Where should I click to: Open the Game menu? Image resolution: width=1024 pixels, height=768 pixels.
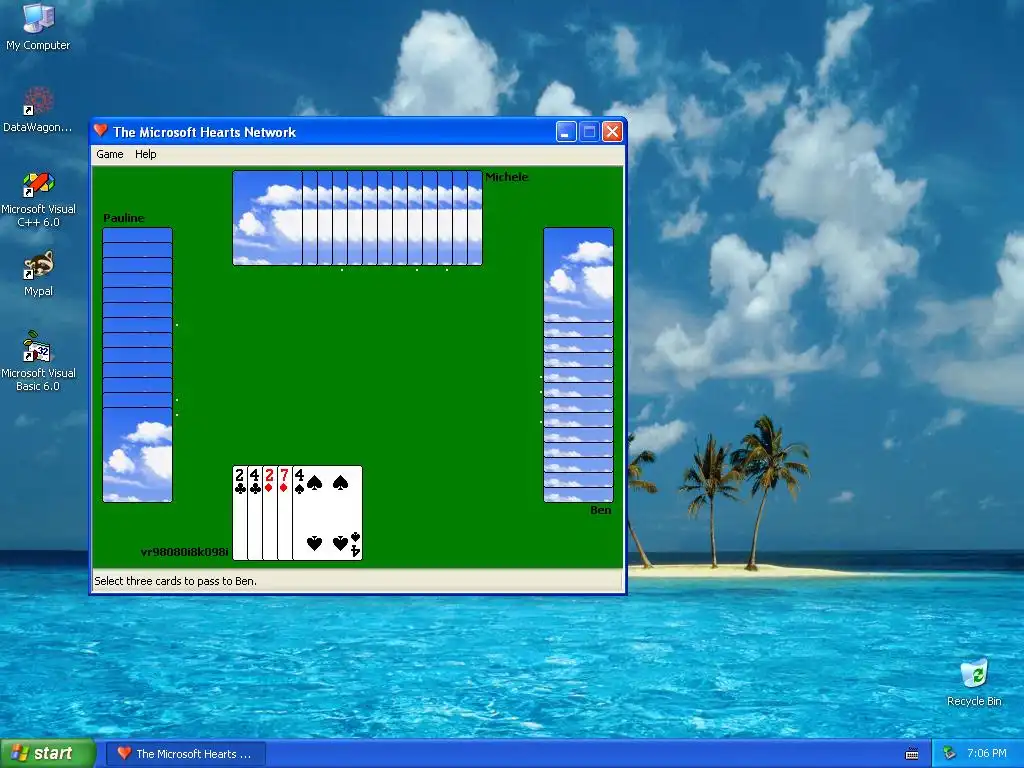click(x=110, y=154)
